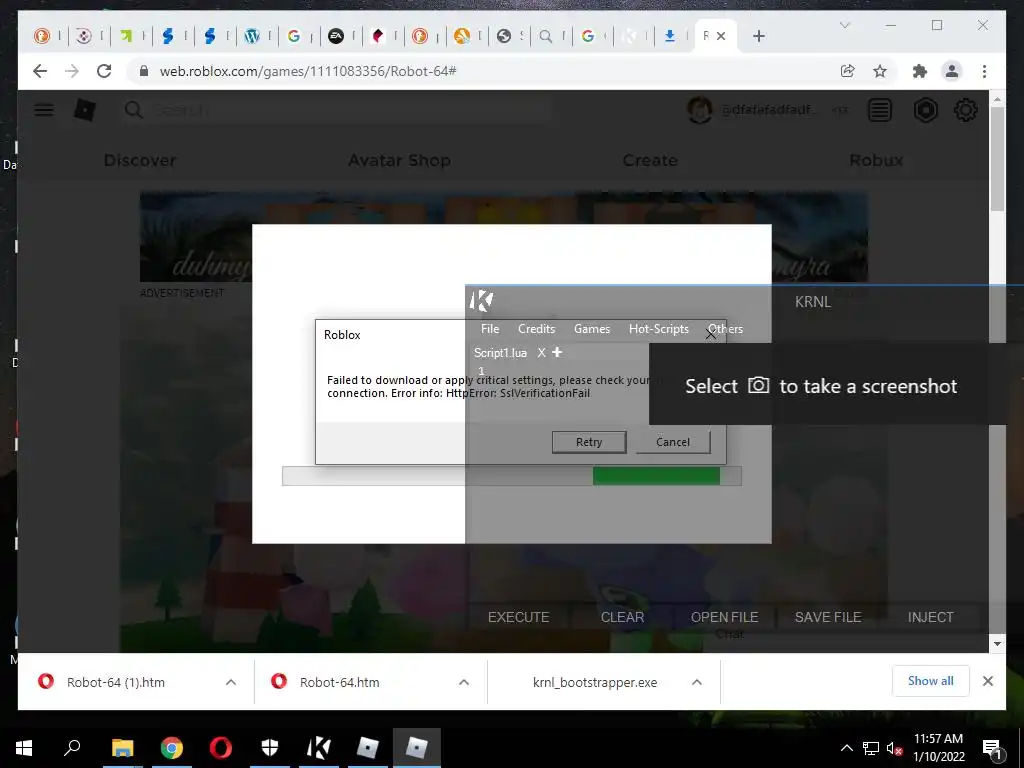Switch to the Downloads browser tab
Image resolution: width=1024 pixels, height=768 pixels.
(x=670, y=37)
